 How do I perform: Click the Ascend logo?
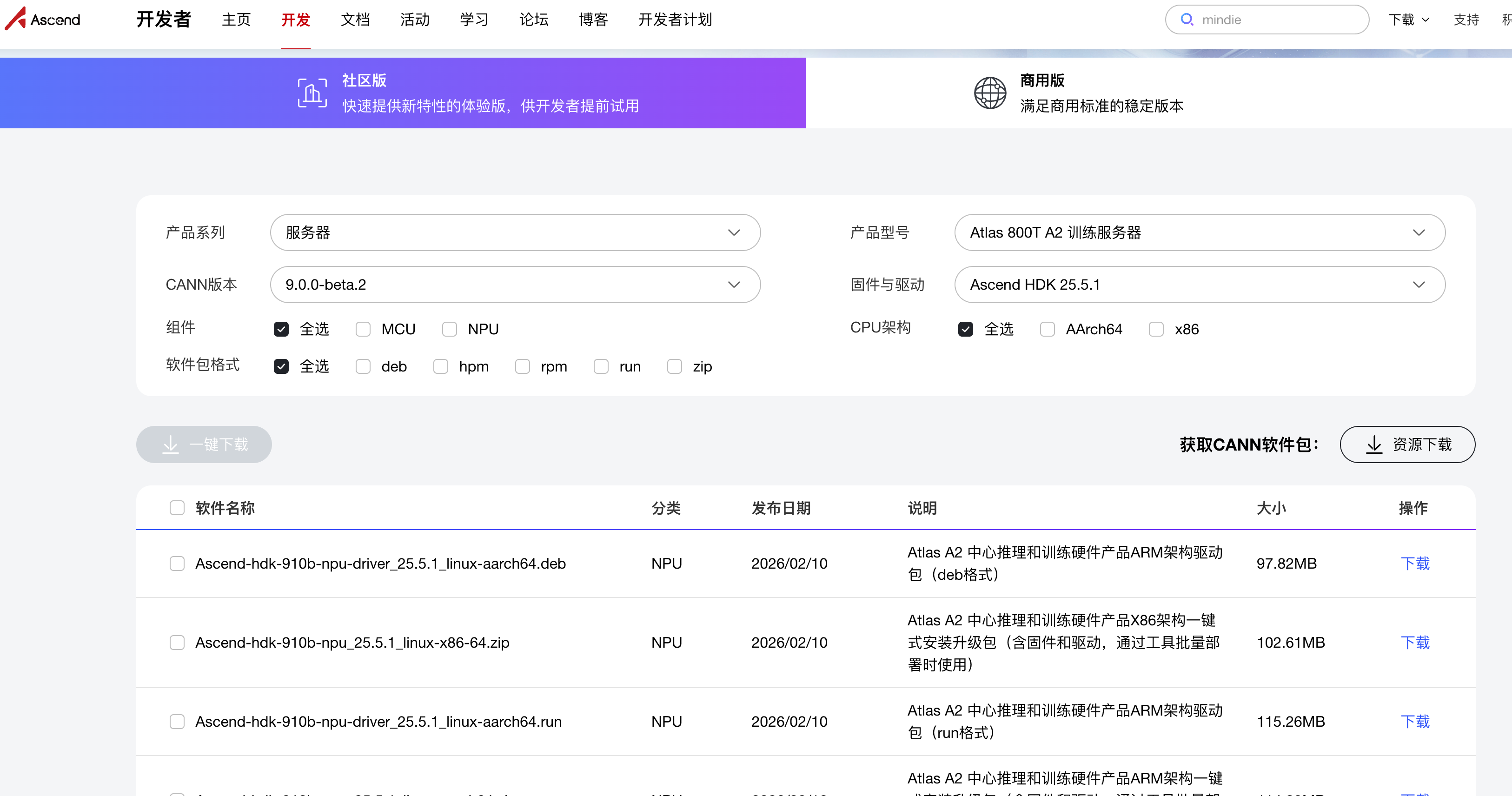pos(42,19)
